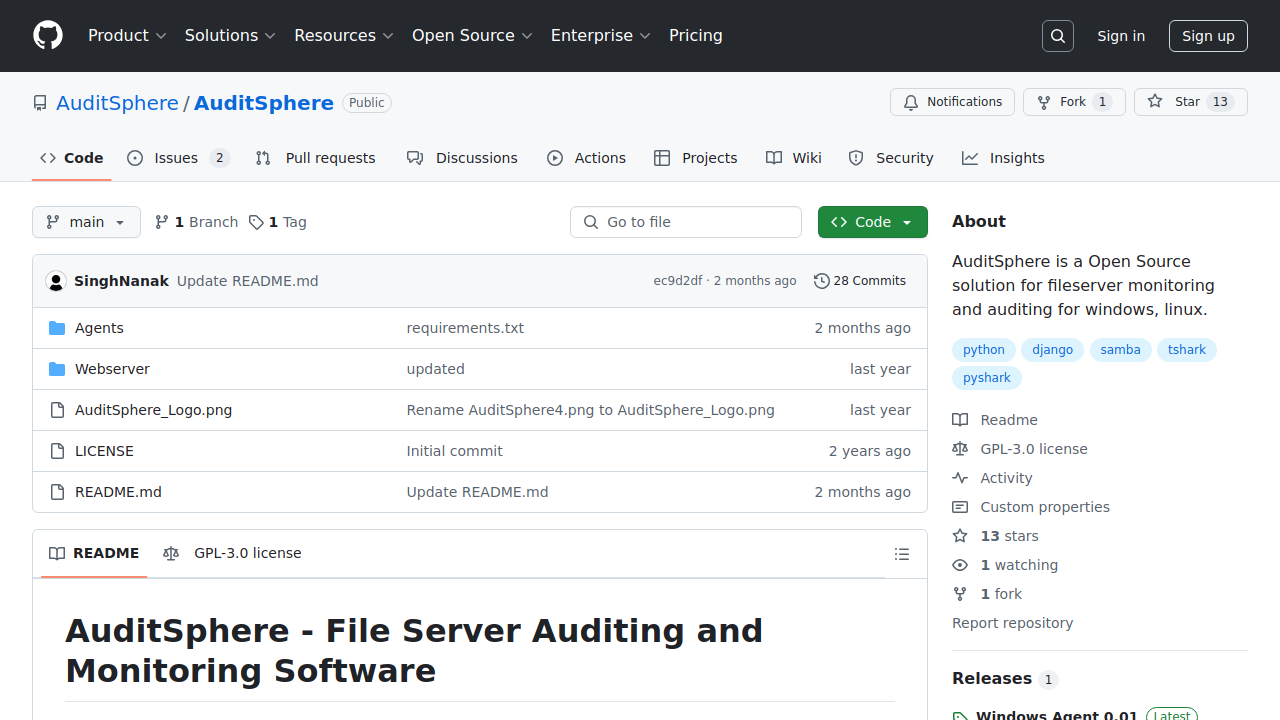1280x720 pixels.
Task: Click Sign in link
Action: pyautogui.click(x=1121, y=36)
